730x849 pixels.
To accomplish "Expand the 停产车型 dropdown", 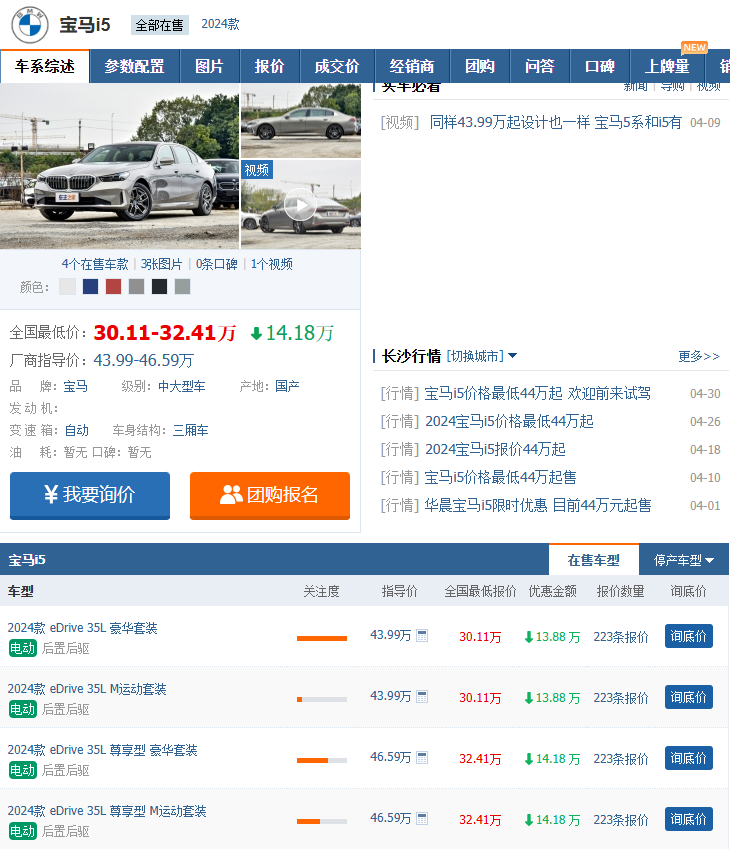I will (x=683, y=560).
